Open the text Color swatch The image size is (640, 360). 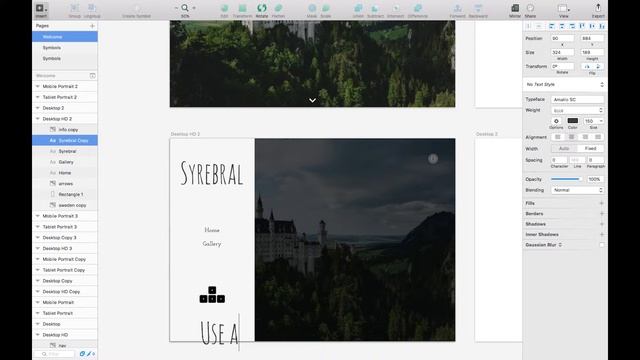click(573, 121)
